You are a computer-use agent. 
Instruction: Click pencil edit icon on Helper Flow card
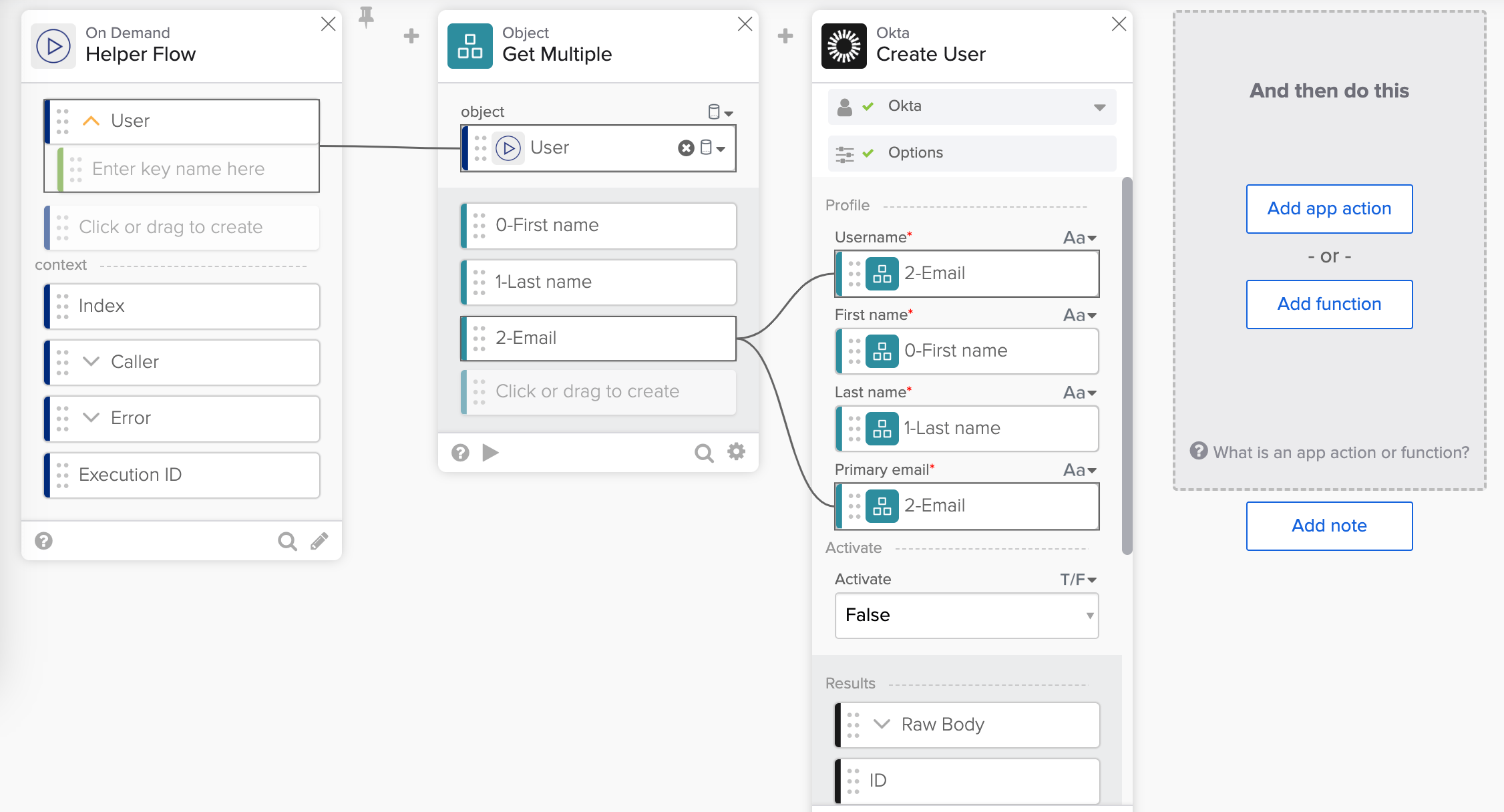pos(319,541)
